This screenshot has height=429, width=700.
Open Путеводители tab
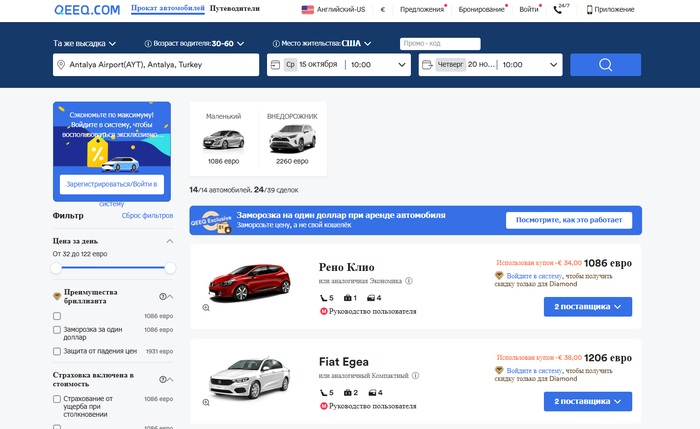[x=235, y=8]
